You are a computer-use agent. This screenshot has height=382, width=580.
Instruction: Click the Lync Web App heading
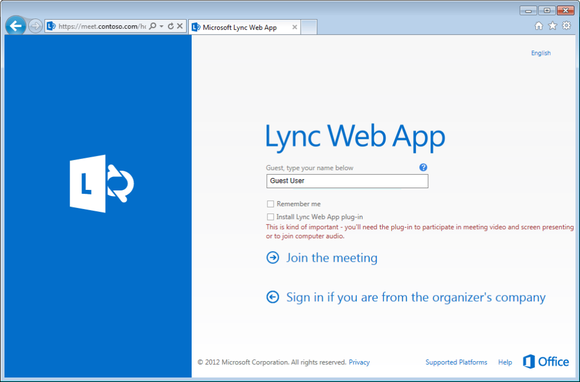[x=355, y=137]
